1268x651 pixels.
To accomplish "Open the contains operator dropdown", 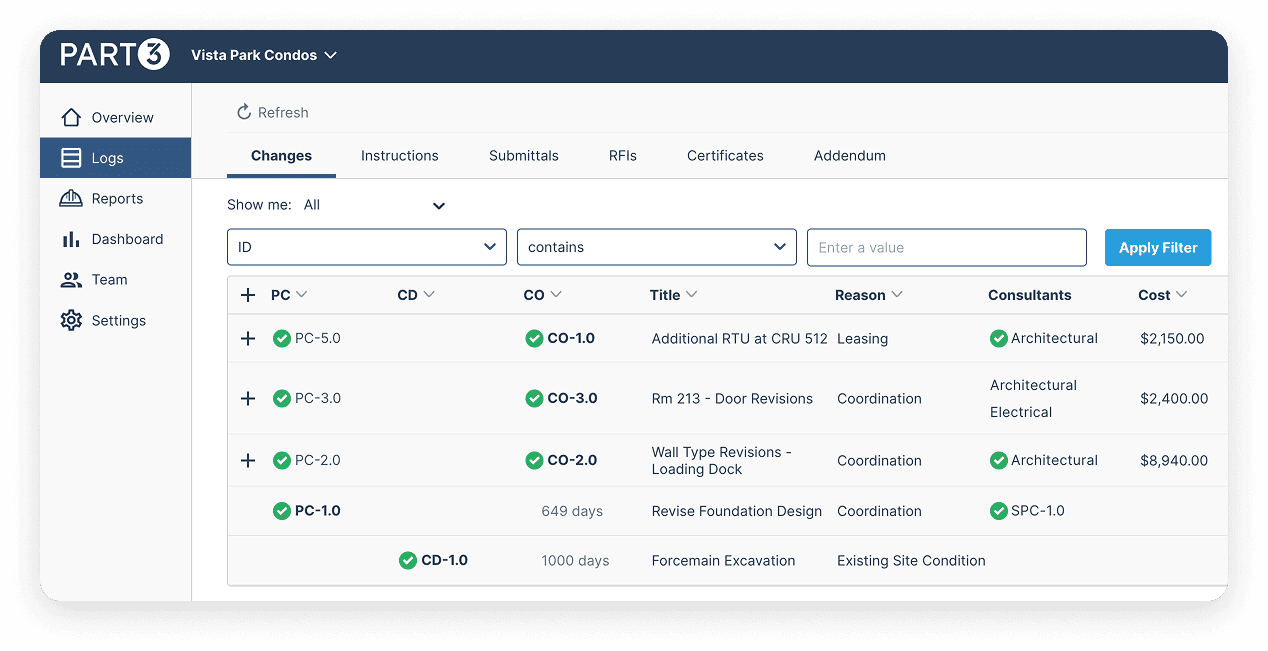I will tap(657, 247).
